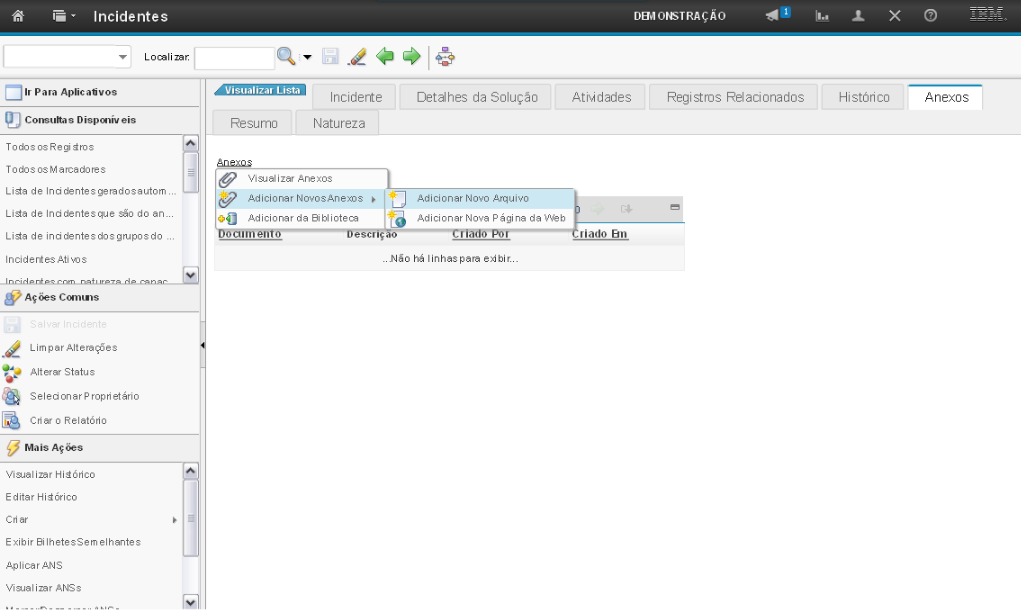Screen dimensions: 1021x610
Task: Expand the search options dropdown arrow
Action: pos(307,58)
